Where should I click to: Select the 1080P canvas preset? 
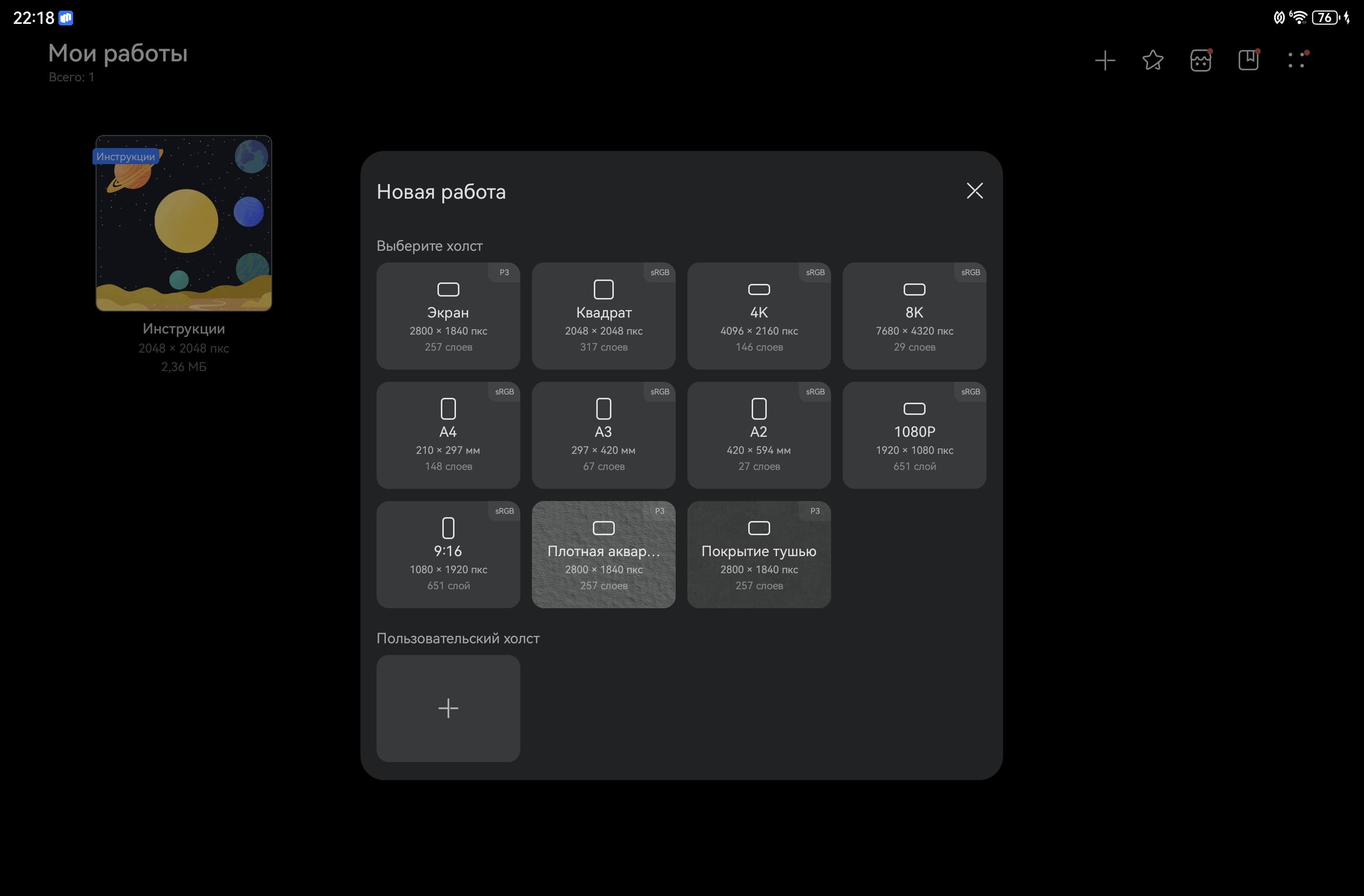(x=914, y=435)
